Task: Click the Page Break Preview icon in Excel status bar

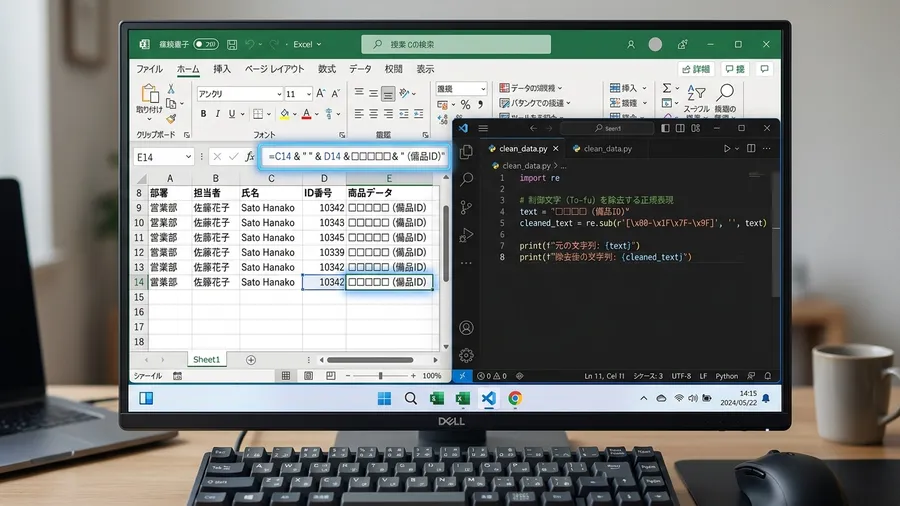Action: point(331,376)
